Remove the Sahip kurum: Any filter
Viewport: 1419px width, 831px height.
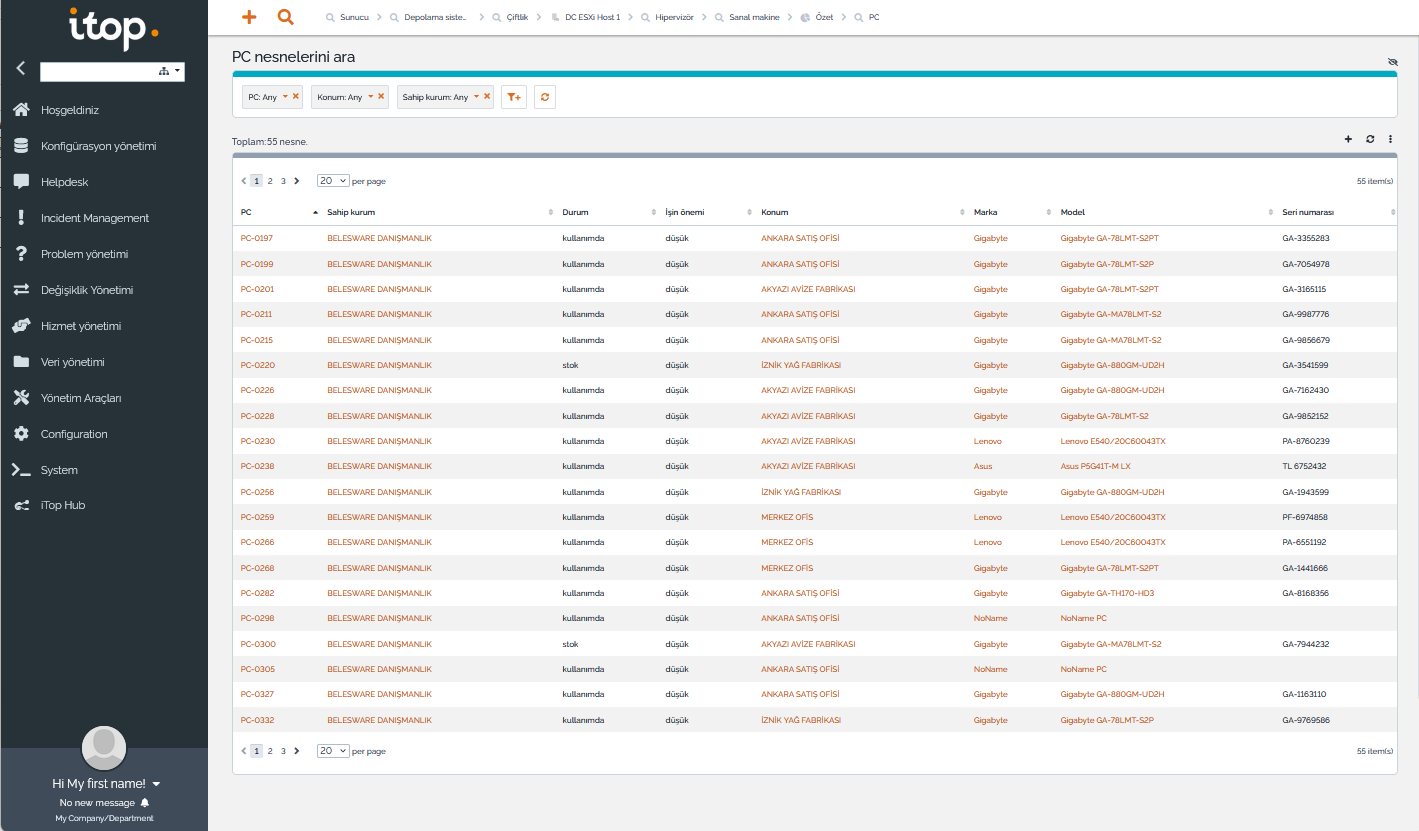(487, 96)
